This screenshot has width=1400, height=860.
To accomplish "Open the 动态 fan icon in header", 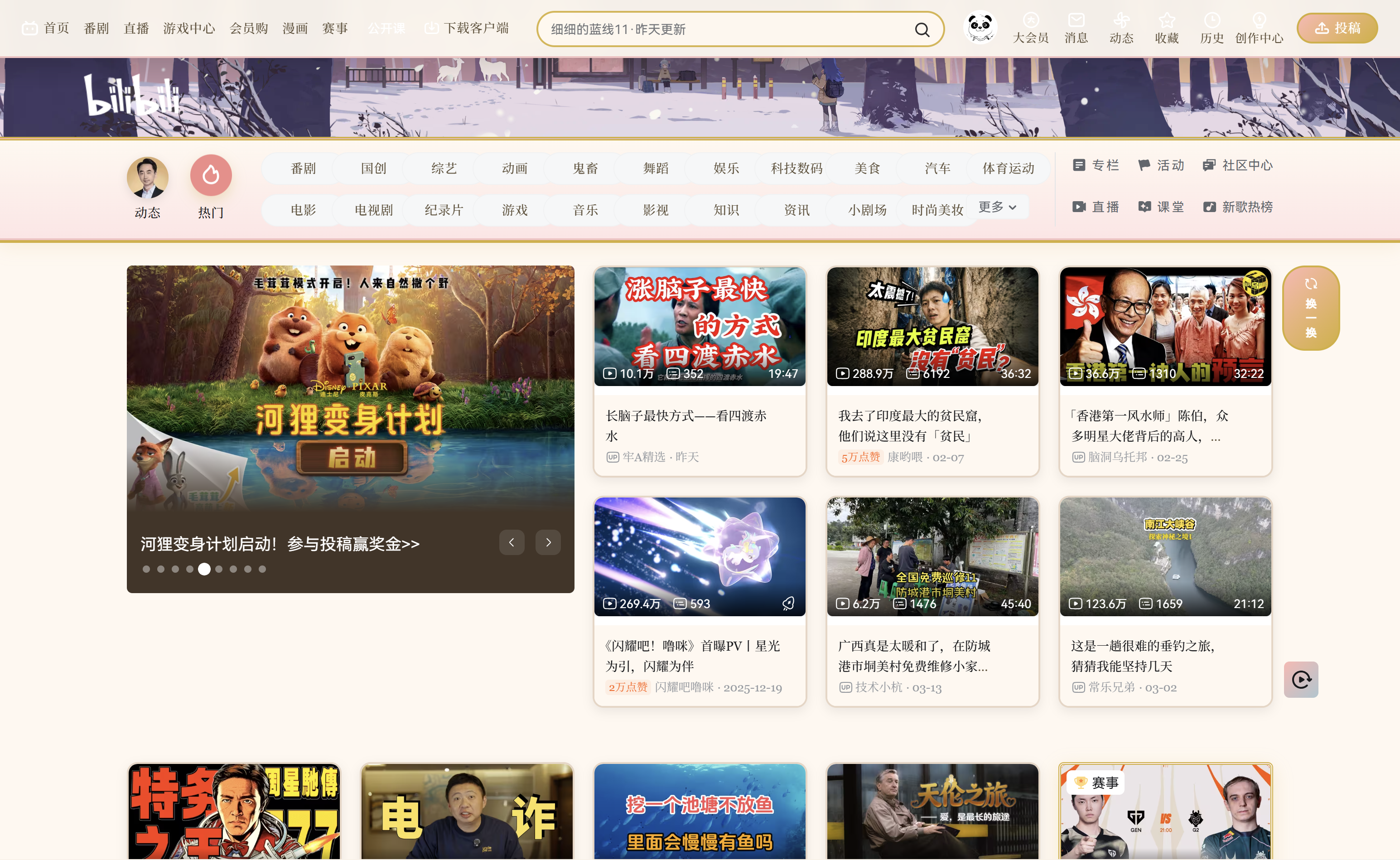I will (1121, 21).
